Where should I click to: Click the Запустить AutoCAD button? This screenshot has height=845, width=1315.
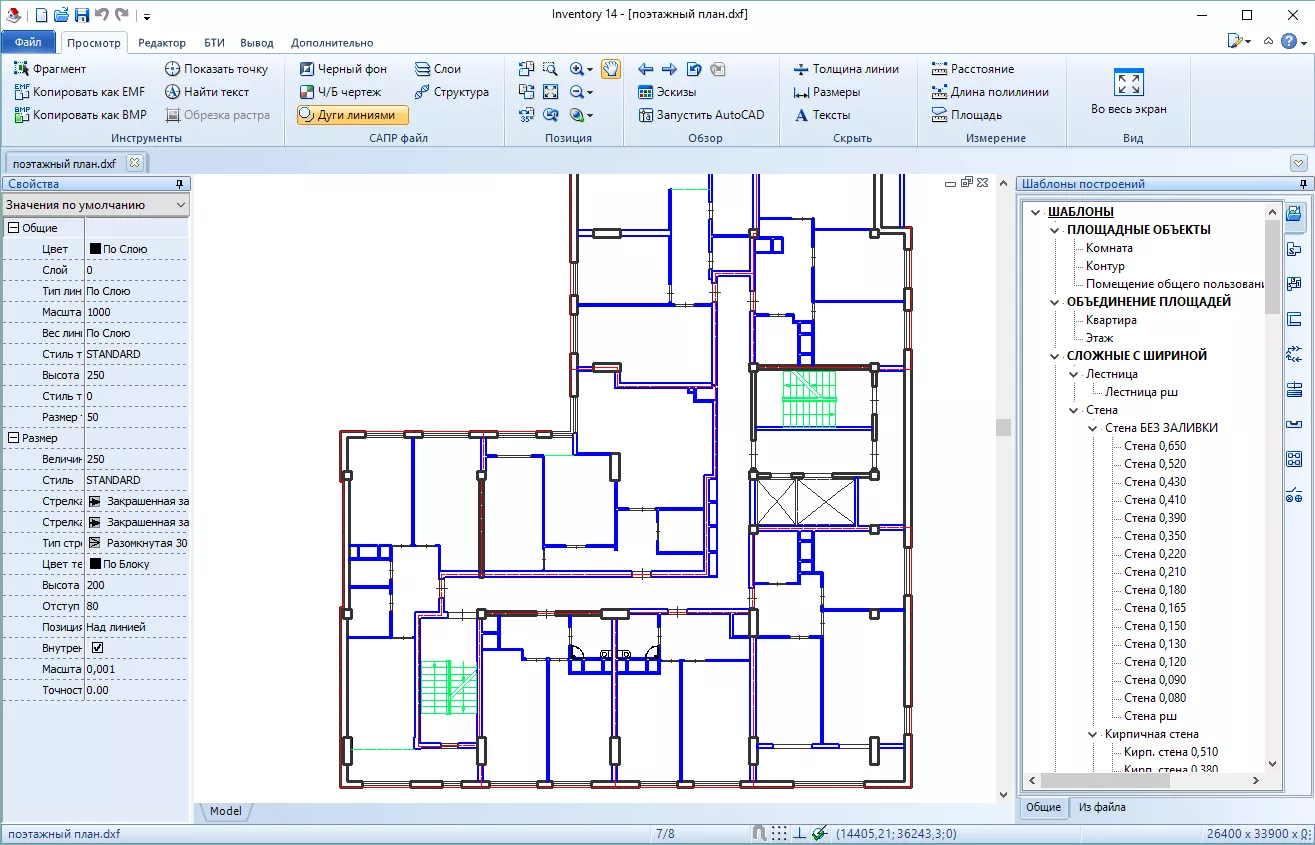701,115
